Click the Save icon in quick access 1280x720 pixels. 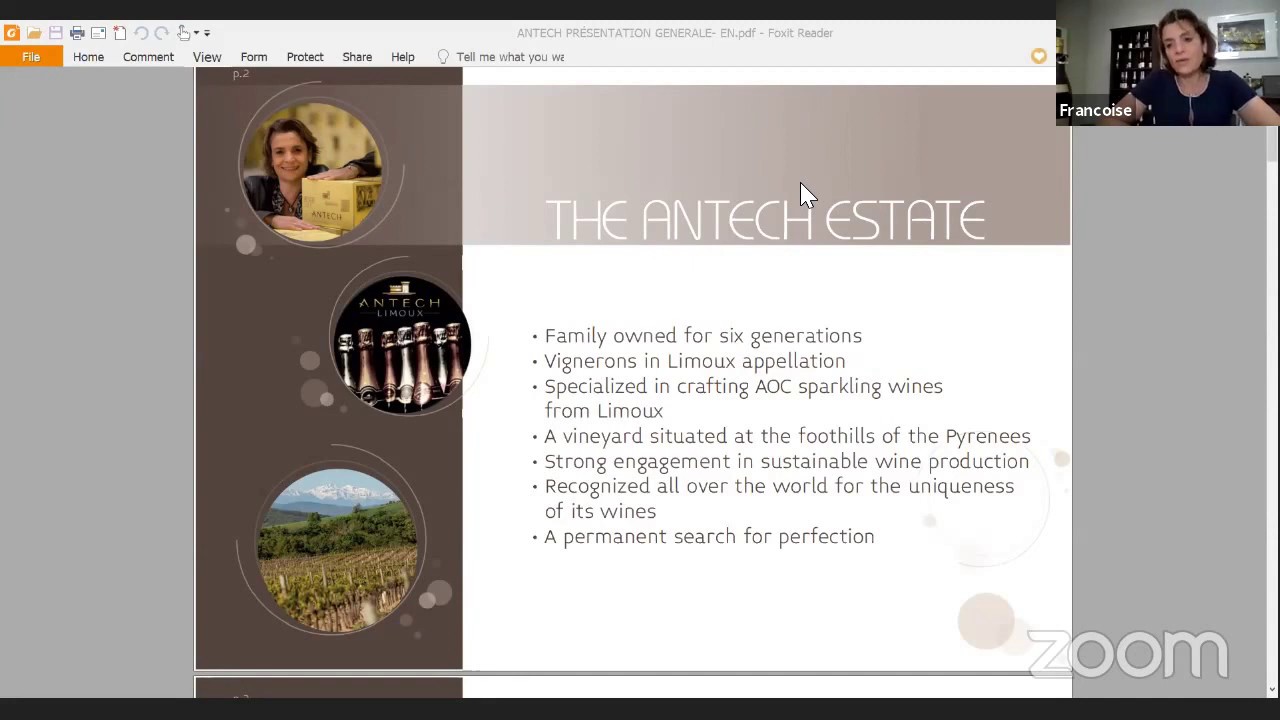click(x=56, y=33)
